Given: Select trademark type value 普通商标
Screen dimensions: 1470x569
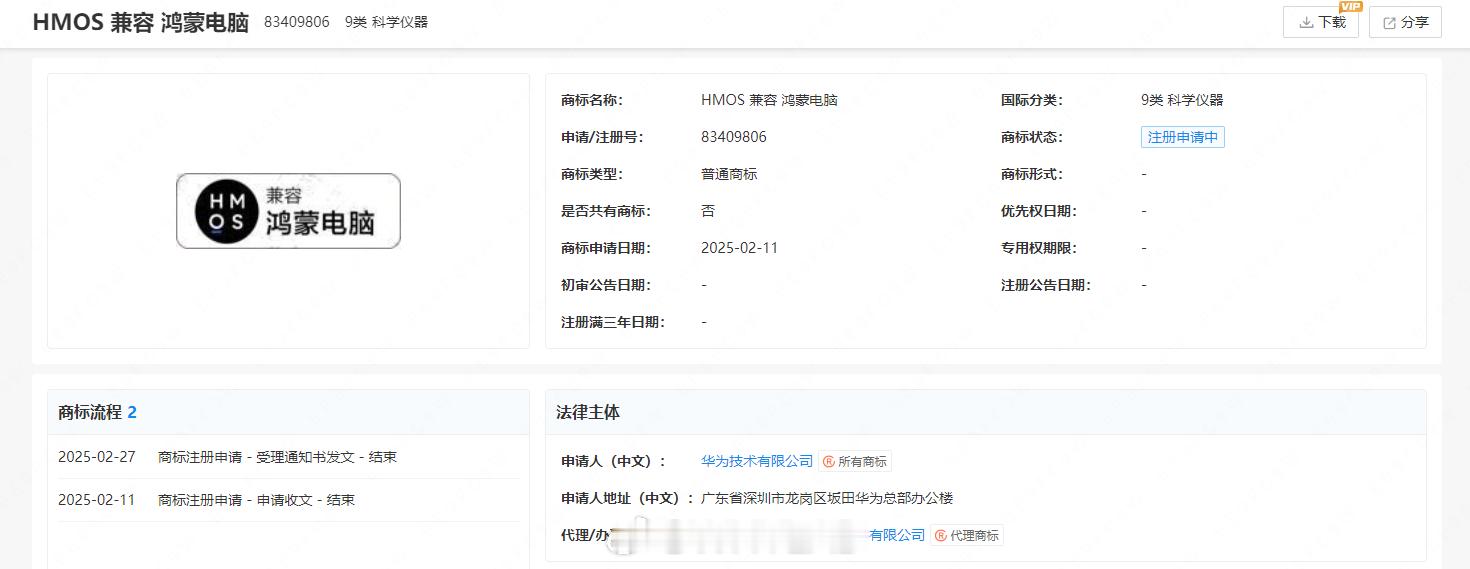Looking at the screenshot, I should point(729,174).
